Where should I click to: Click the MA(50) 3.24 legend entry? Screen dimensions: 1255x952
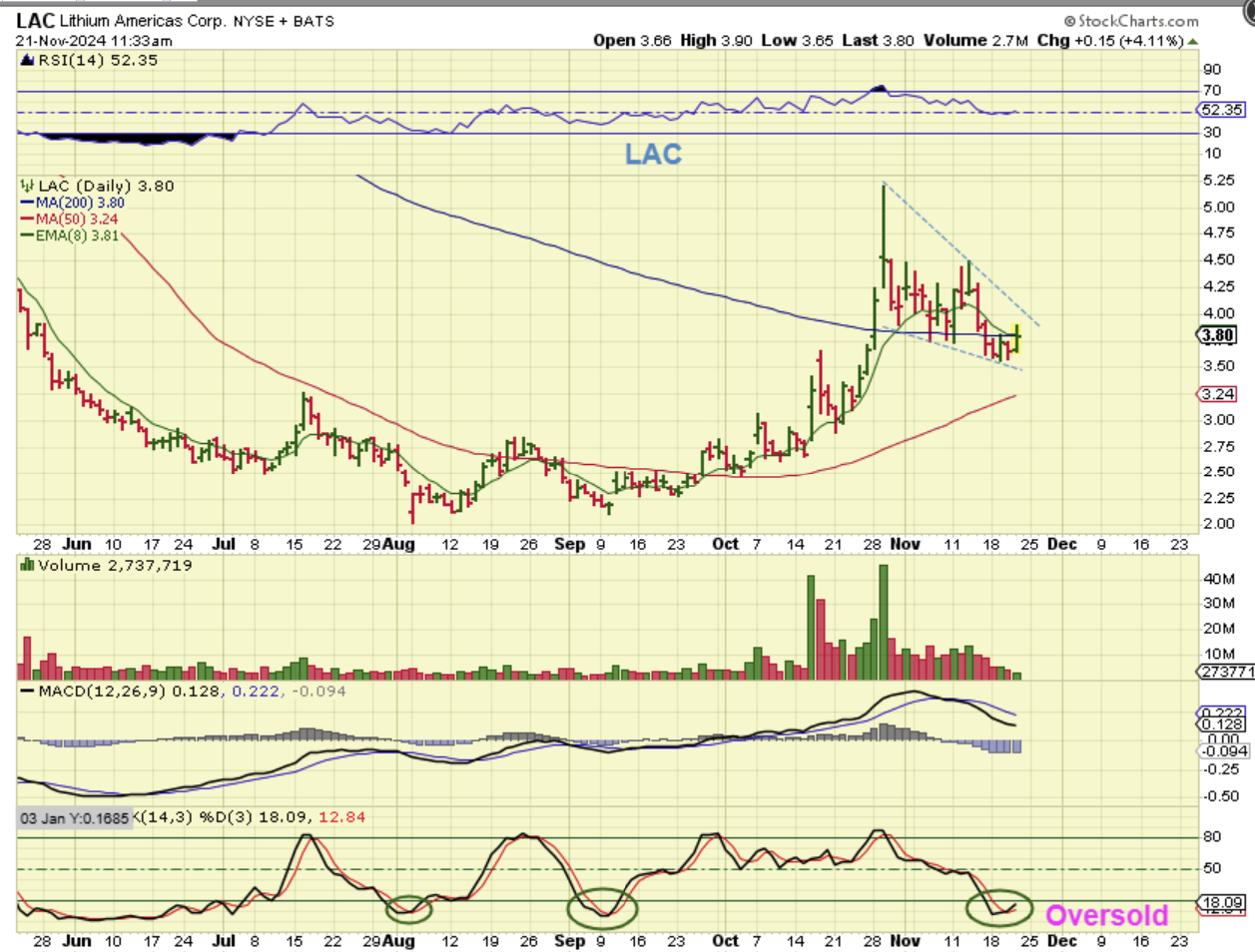click(77, 219)
